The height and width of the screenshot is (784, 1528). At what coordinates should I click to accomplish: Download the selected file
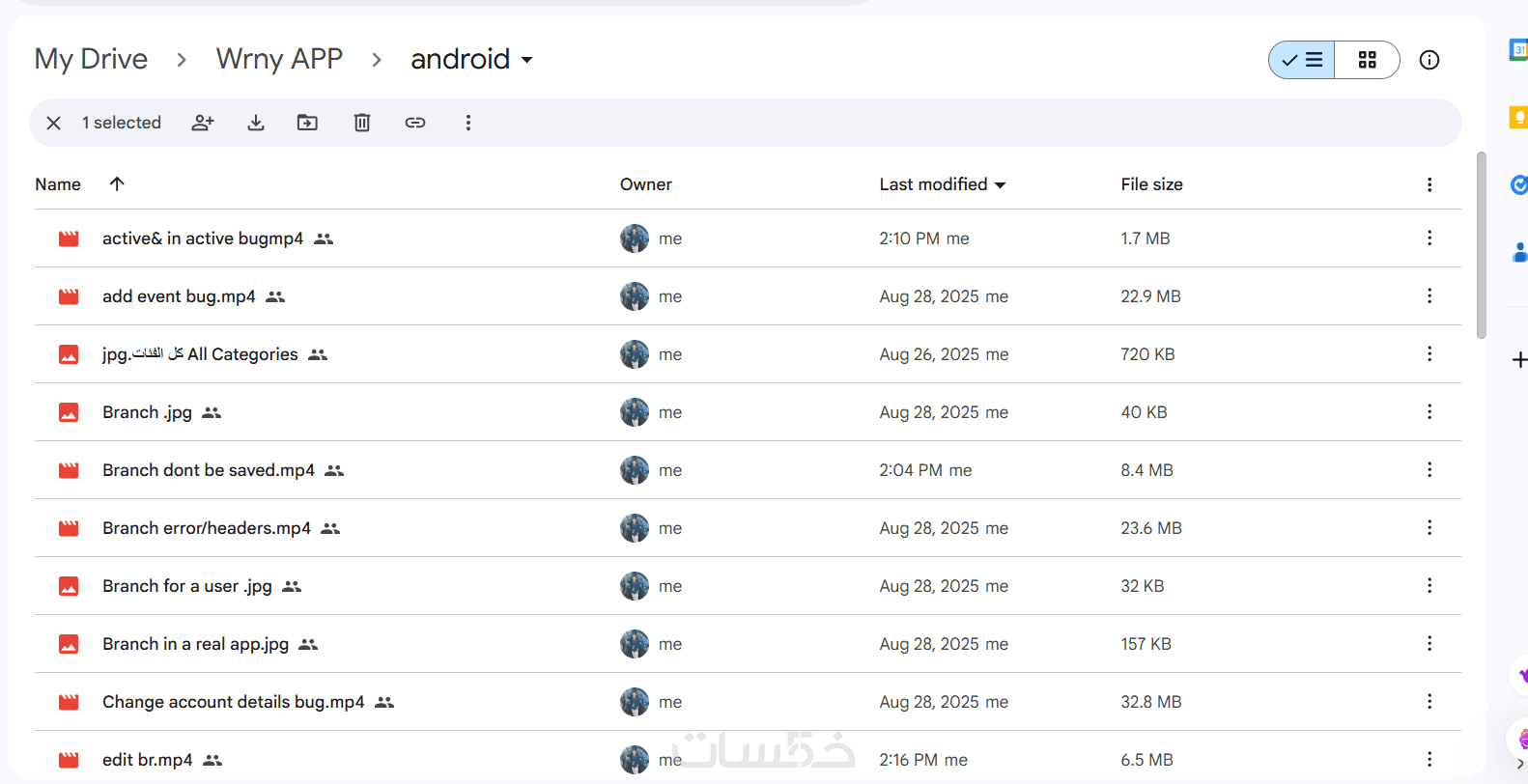click(x=256, y=123)
